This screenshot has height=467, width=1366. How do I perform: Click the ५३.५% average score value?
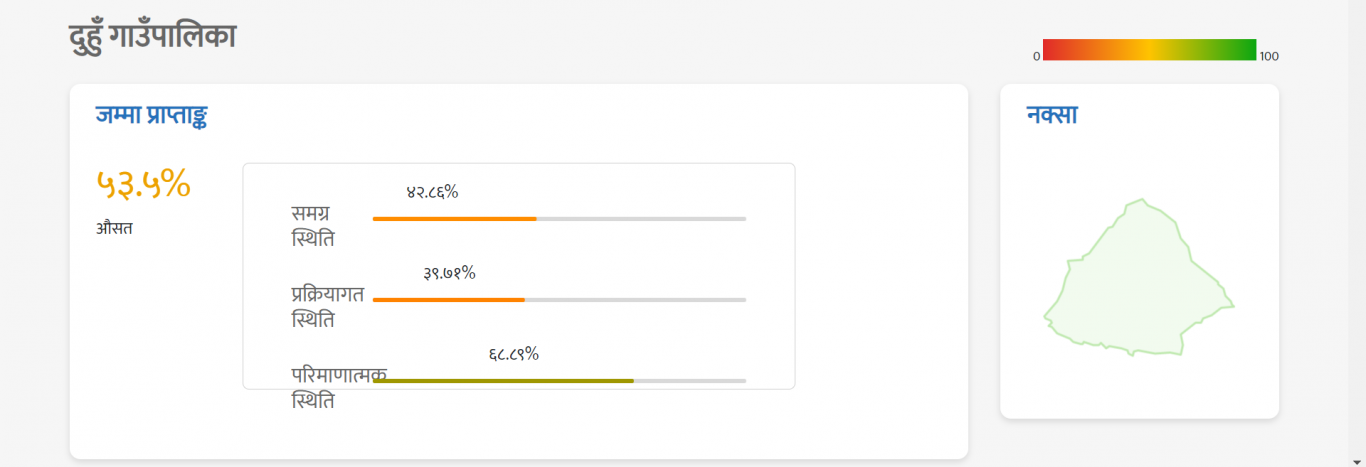click(x=143, y=183)
